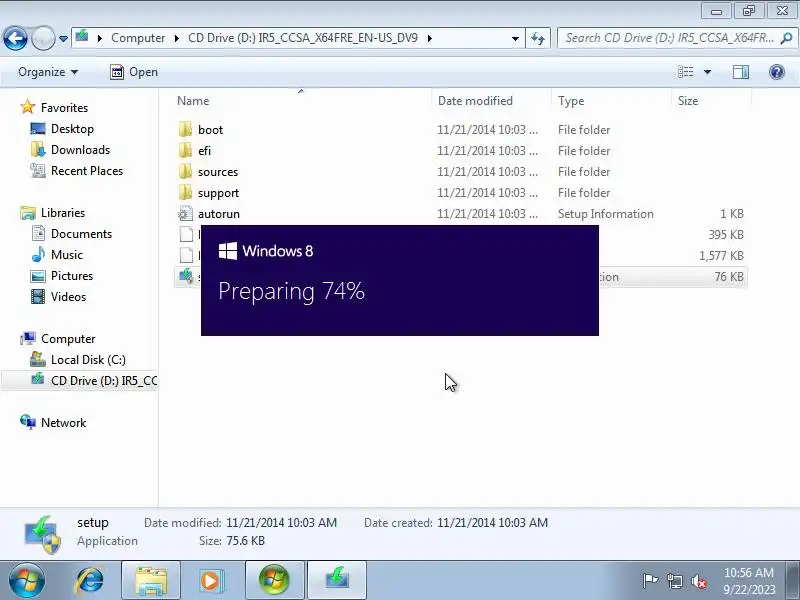800x600 pixels.
Task: Expand the address bar history dropdown
Action: (x=515, y=38)
